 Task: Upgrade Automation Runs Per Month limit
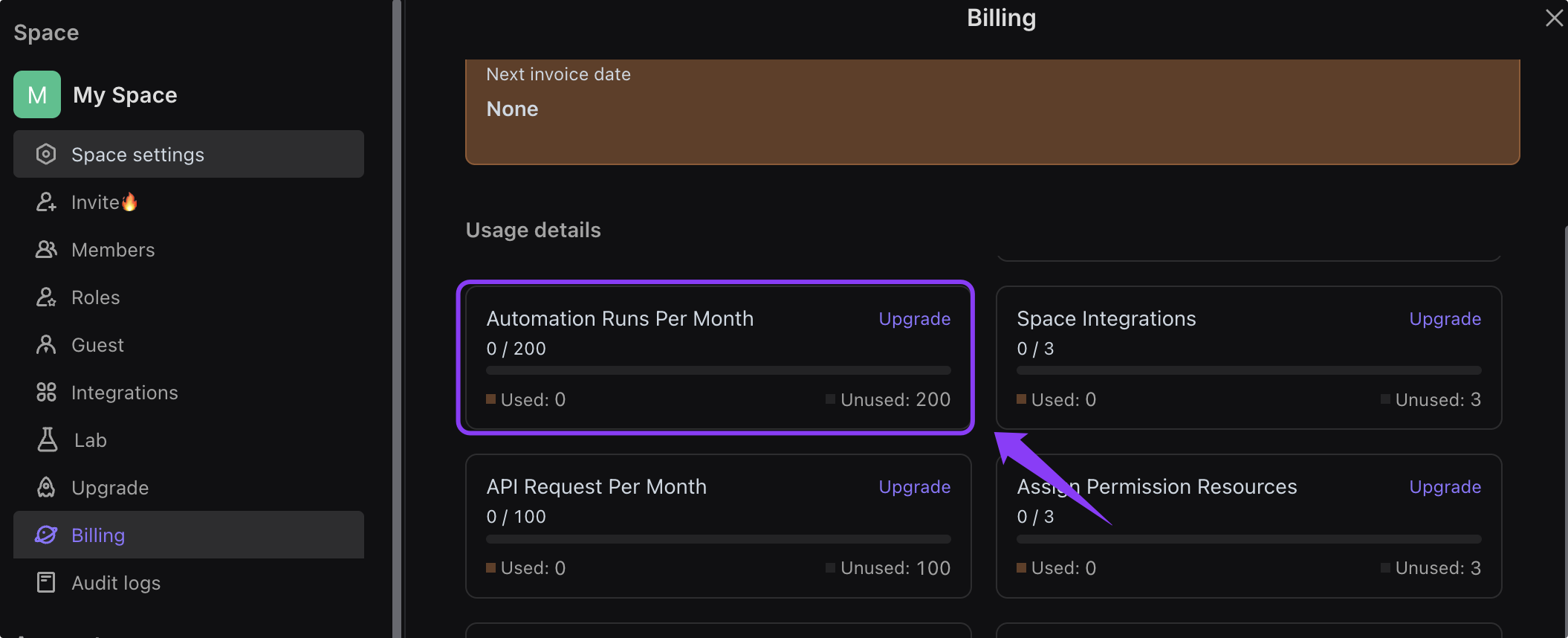pyautogui.click(x=914, y=319)
